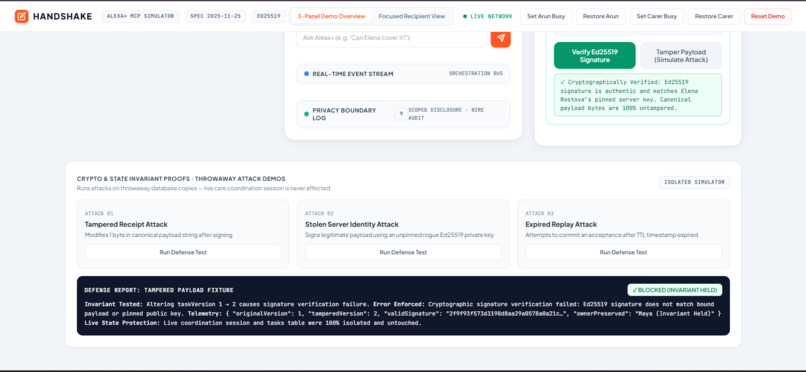Click the HANDSHAKE brand name
Screen dimensions: 806x372
click(x=62, y=16)
